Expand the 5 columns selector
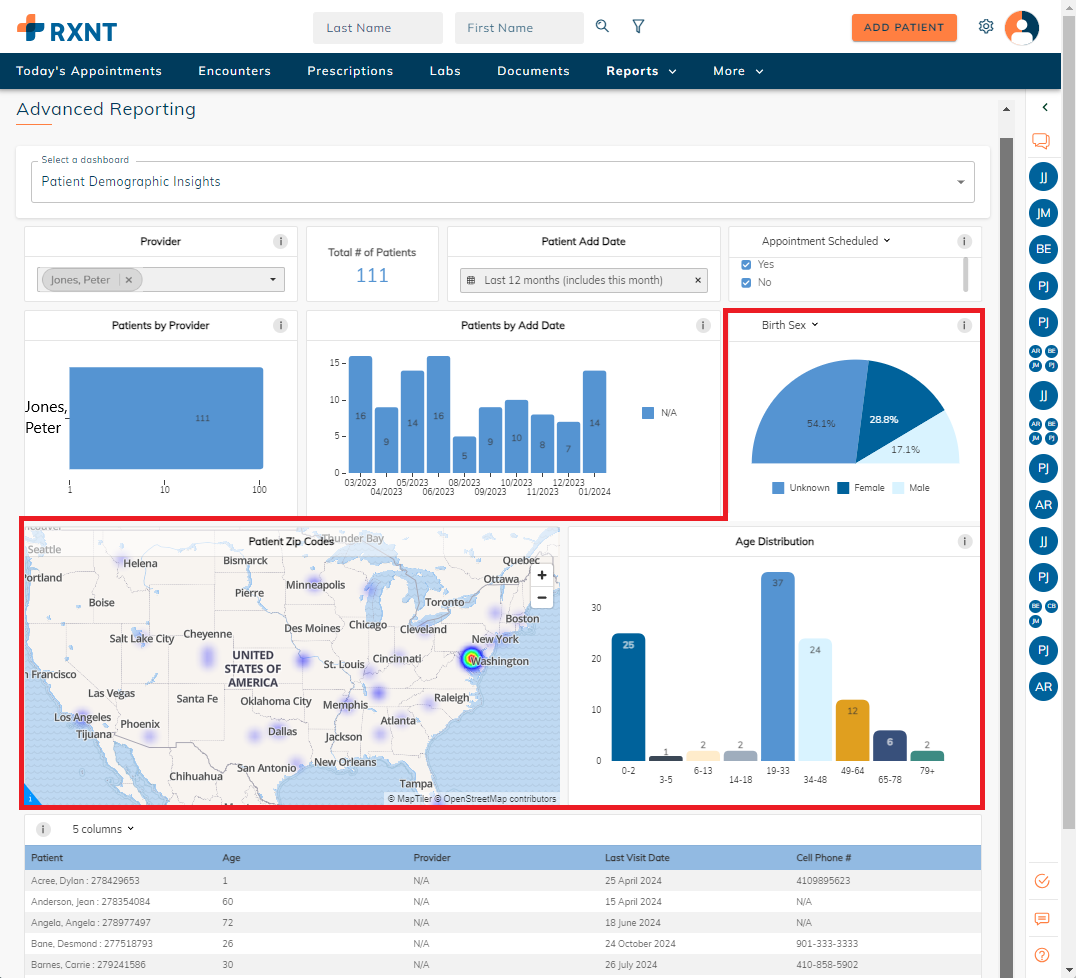This screenshot has width=1076, height=978. pyautogui.click(x=103, y=829)
